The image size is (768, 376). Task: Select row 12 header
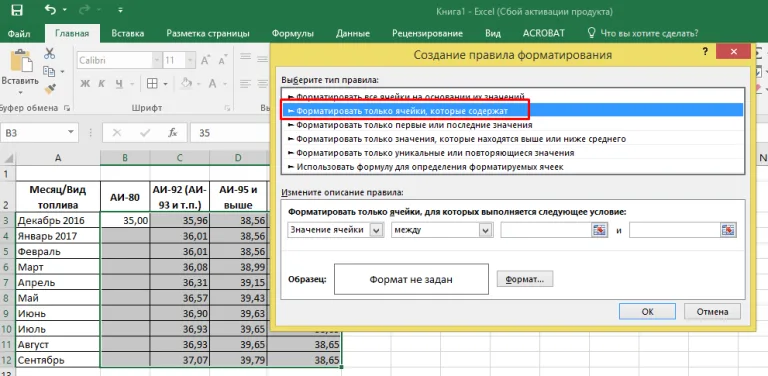tap(7, 360)
